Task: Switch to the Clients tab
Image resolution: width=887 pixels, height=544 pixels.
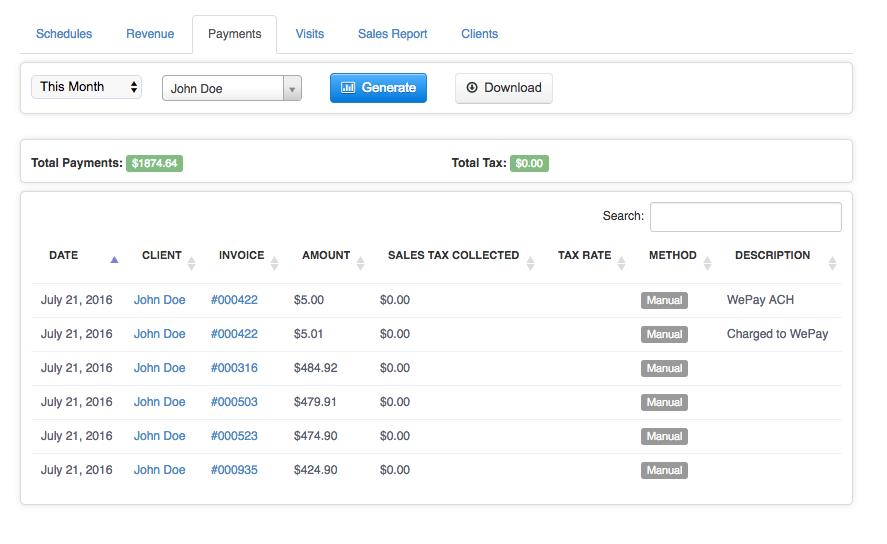Action: point(479,34)
